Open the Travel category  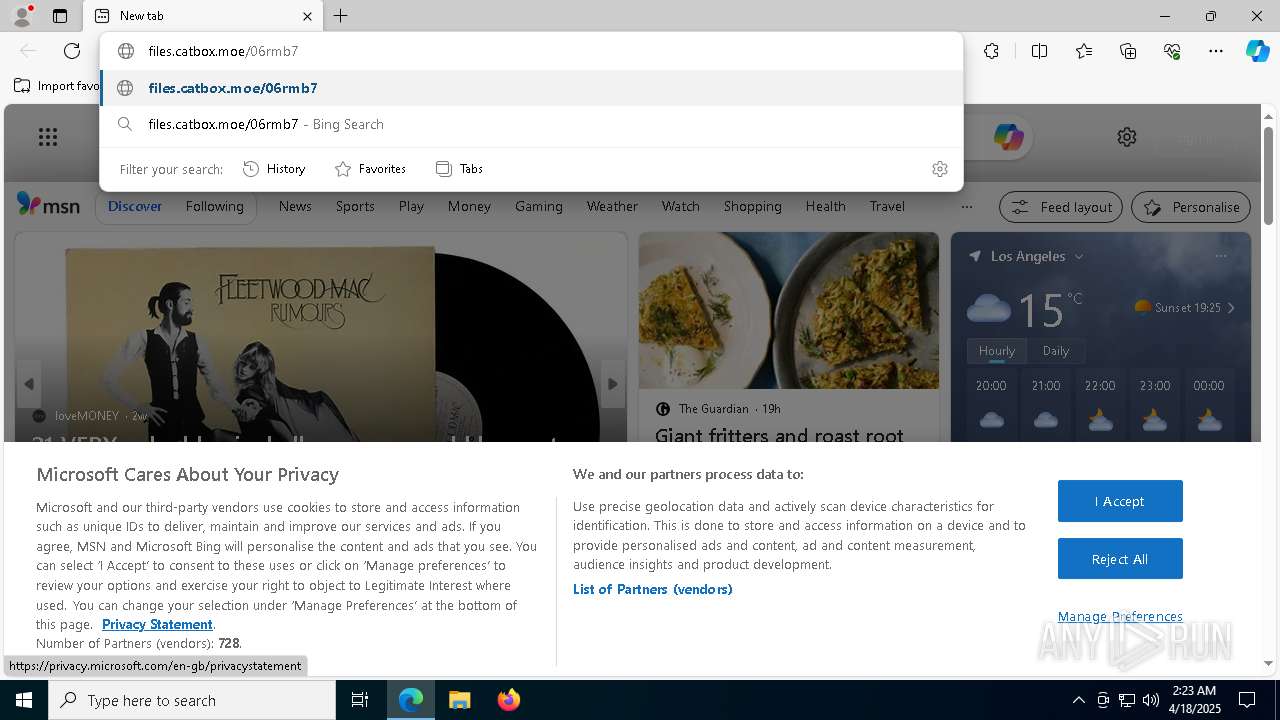click(x=887, y=206)
